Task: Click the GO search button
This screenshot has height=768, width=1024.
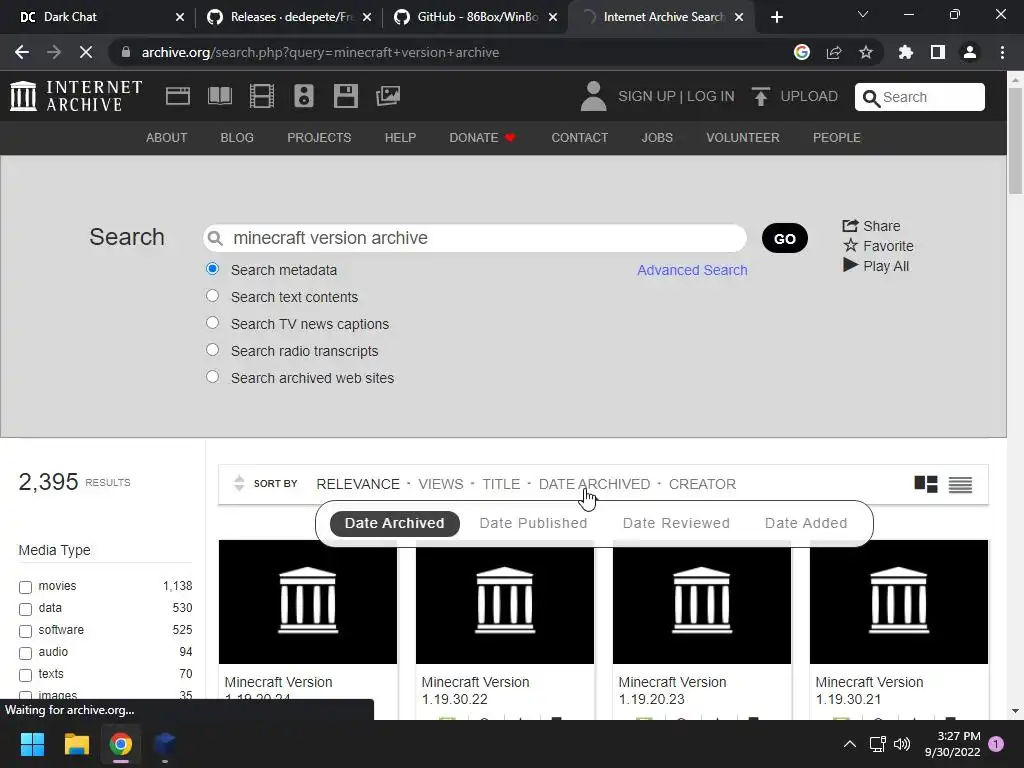Action: [784, 238]
